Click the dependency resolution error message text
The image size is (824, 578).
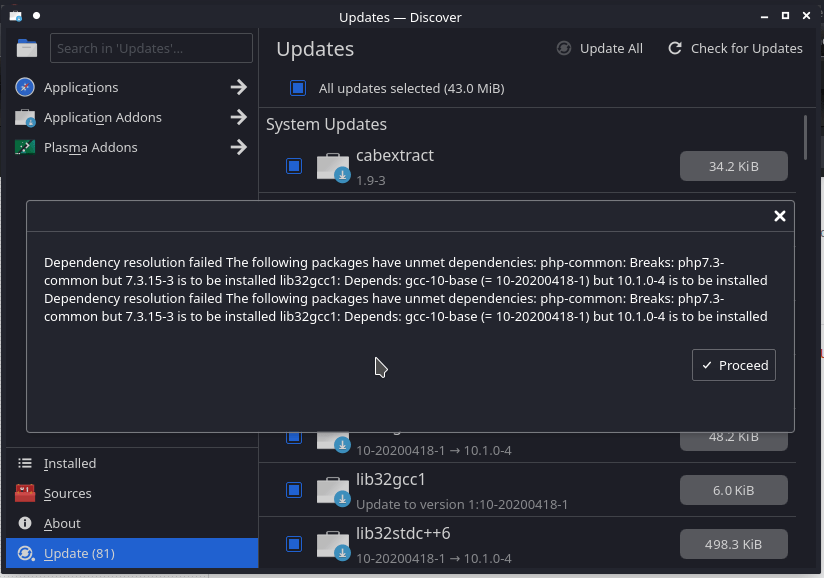click(406, 290)
